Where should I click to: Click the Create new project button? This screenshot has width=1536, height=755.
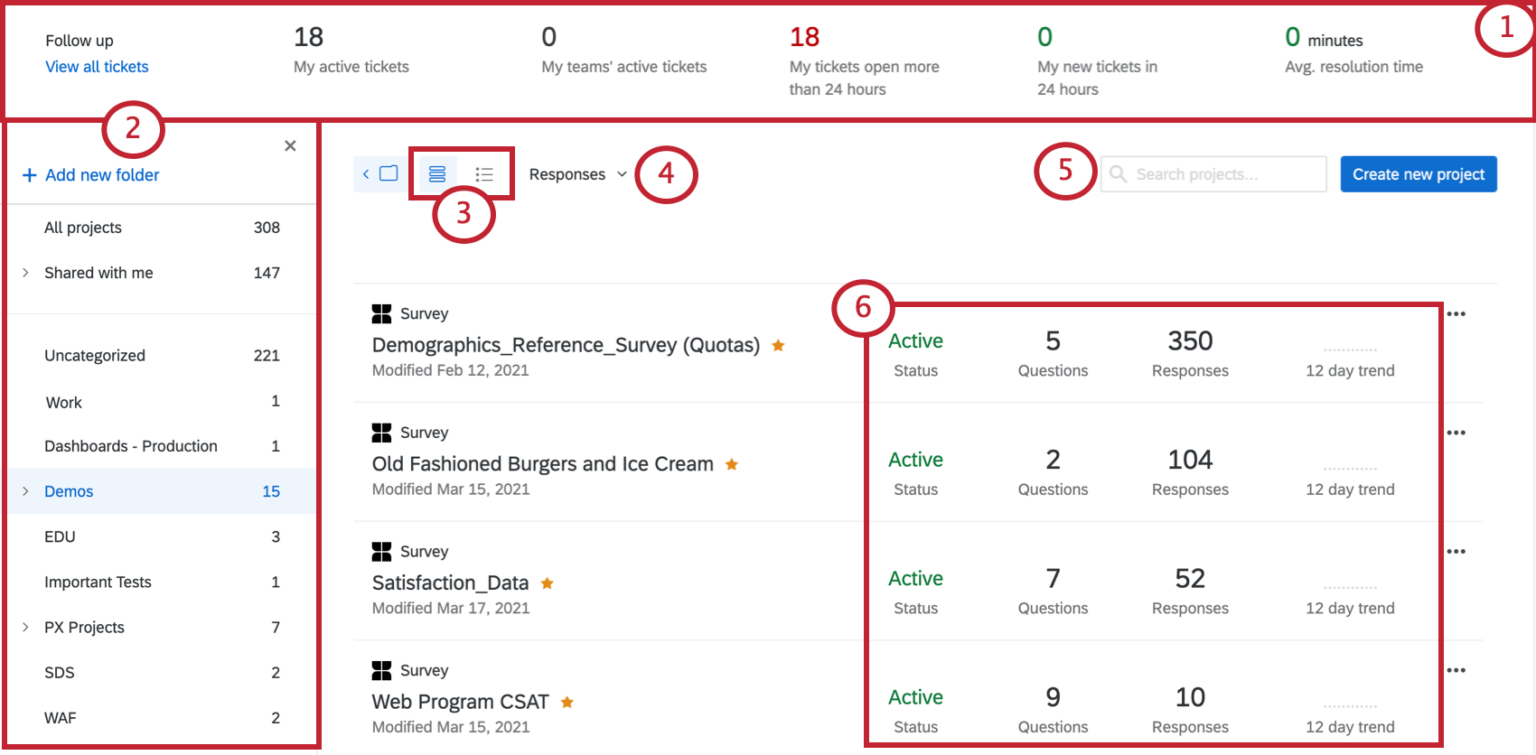1418,173
